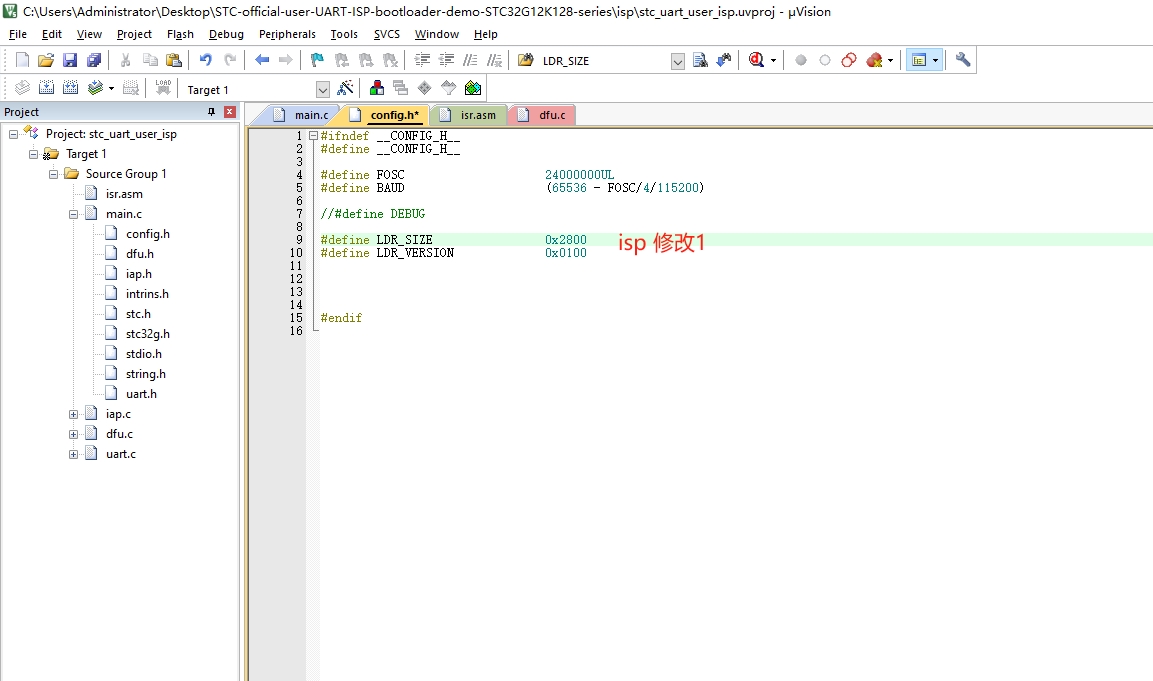Viewport: 1153px width, 681px height.
Task: Start batch build with the layered green icon
Action: [x=95, y=88]
